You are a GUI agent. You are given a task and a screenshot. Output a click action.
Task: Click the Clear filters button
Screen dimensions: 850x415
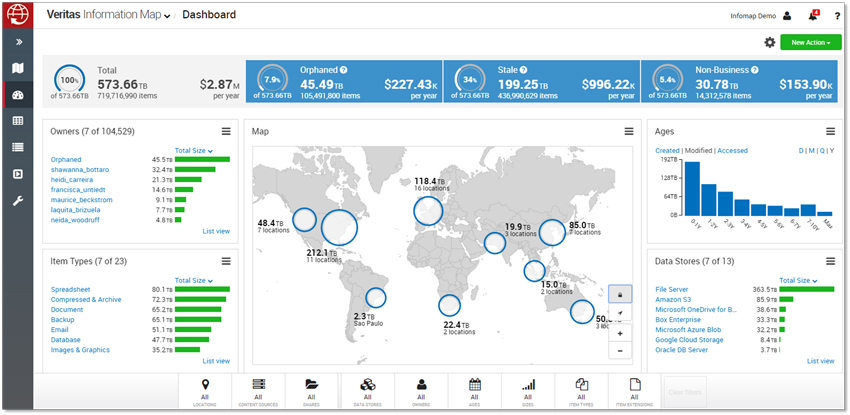click(x=685, y=392)
